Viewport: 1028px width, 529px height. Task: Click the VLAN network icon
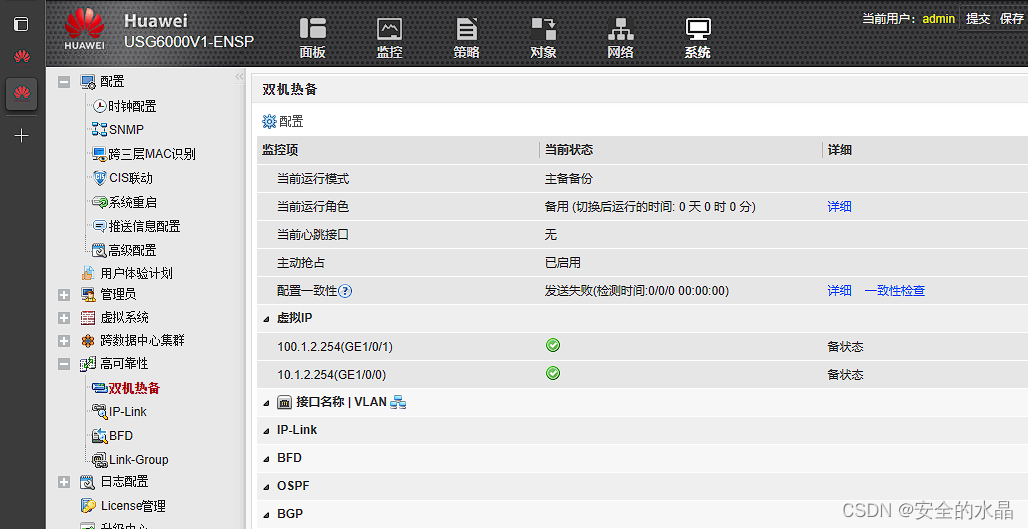point(398,402)
